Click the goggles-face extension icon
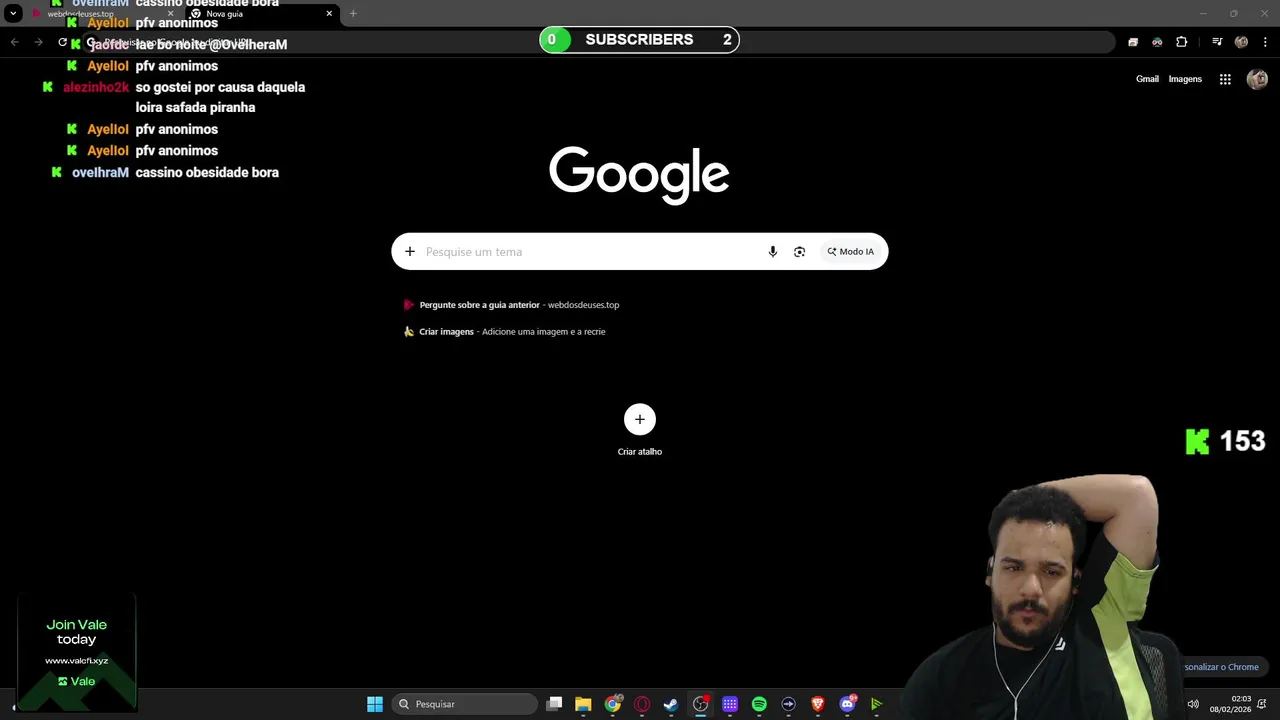 point(1157,42)
